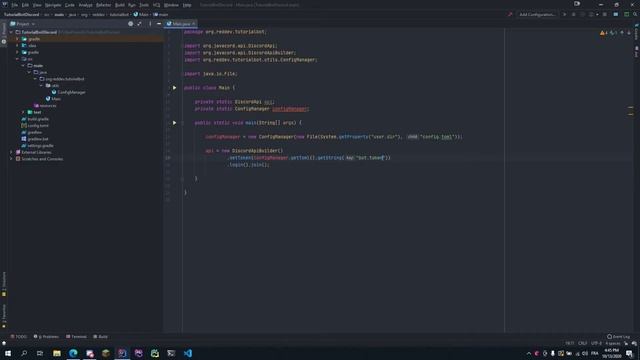Open Search Everywhere magnifier icon
Screen dimensions: 640x360
tap(635, 14)
